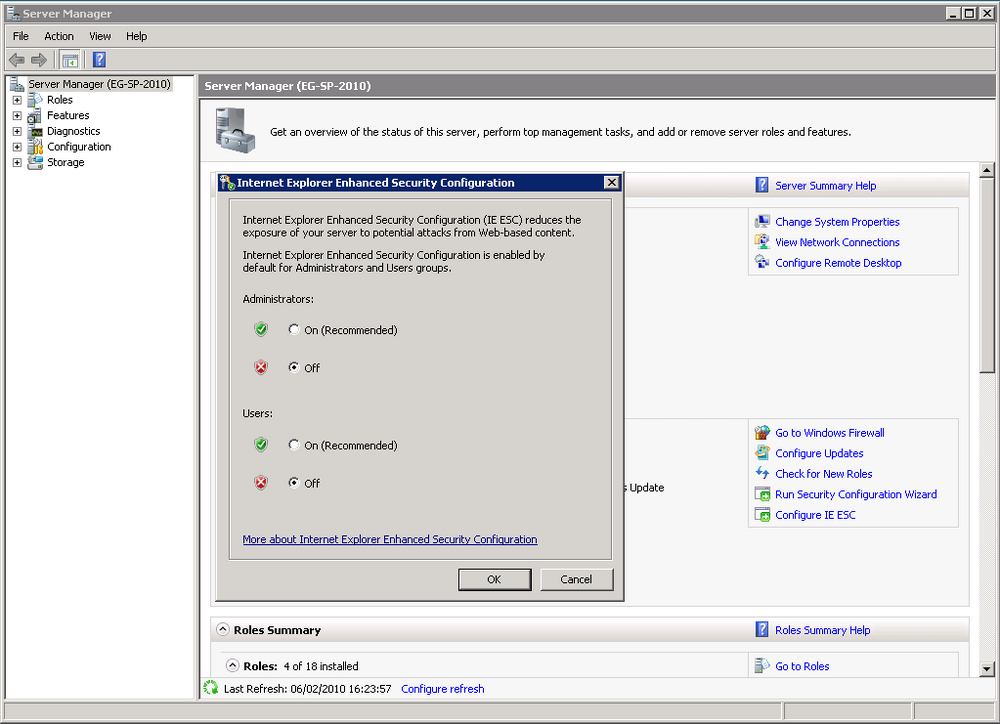This screenshot has width=1000, height=724.
Task: Click the scroll down arrow in main pane
Action: 987,669
